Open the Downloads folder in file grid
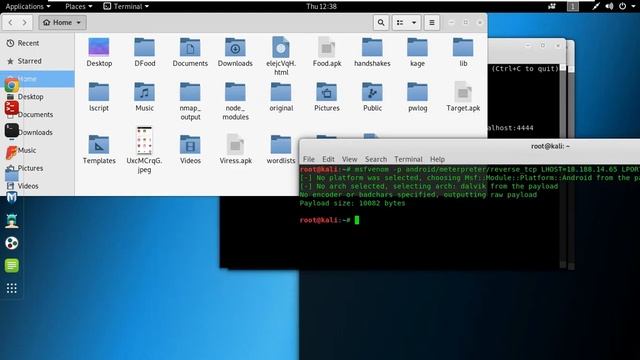 (235, 52)
